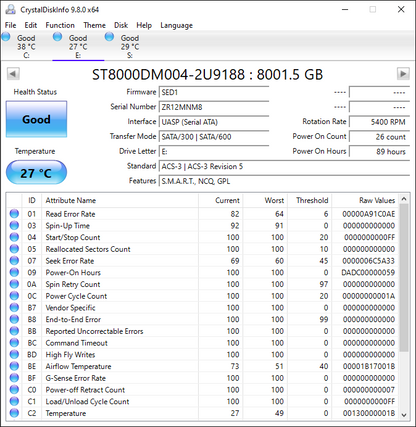Close the CrystalDiskInfo window

tap(401, 9)
